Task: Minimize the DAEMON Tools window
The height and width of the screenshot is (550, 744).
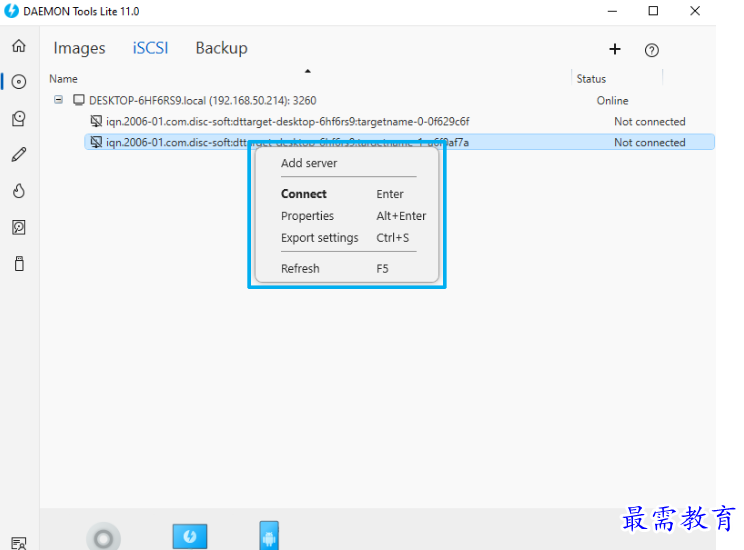Action: pos(613,11)
